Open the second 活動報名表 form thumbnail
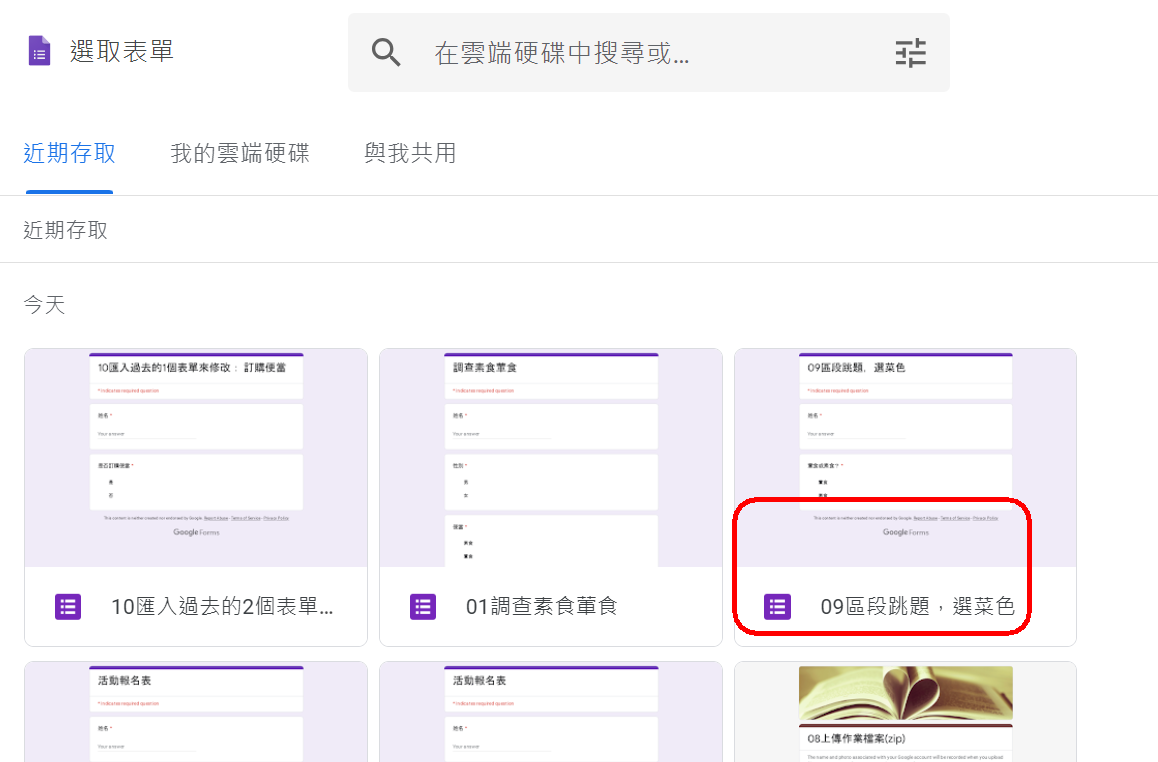 pyautogui.click(x=551, y=712)
